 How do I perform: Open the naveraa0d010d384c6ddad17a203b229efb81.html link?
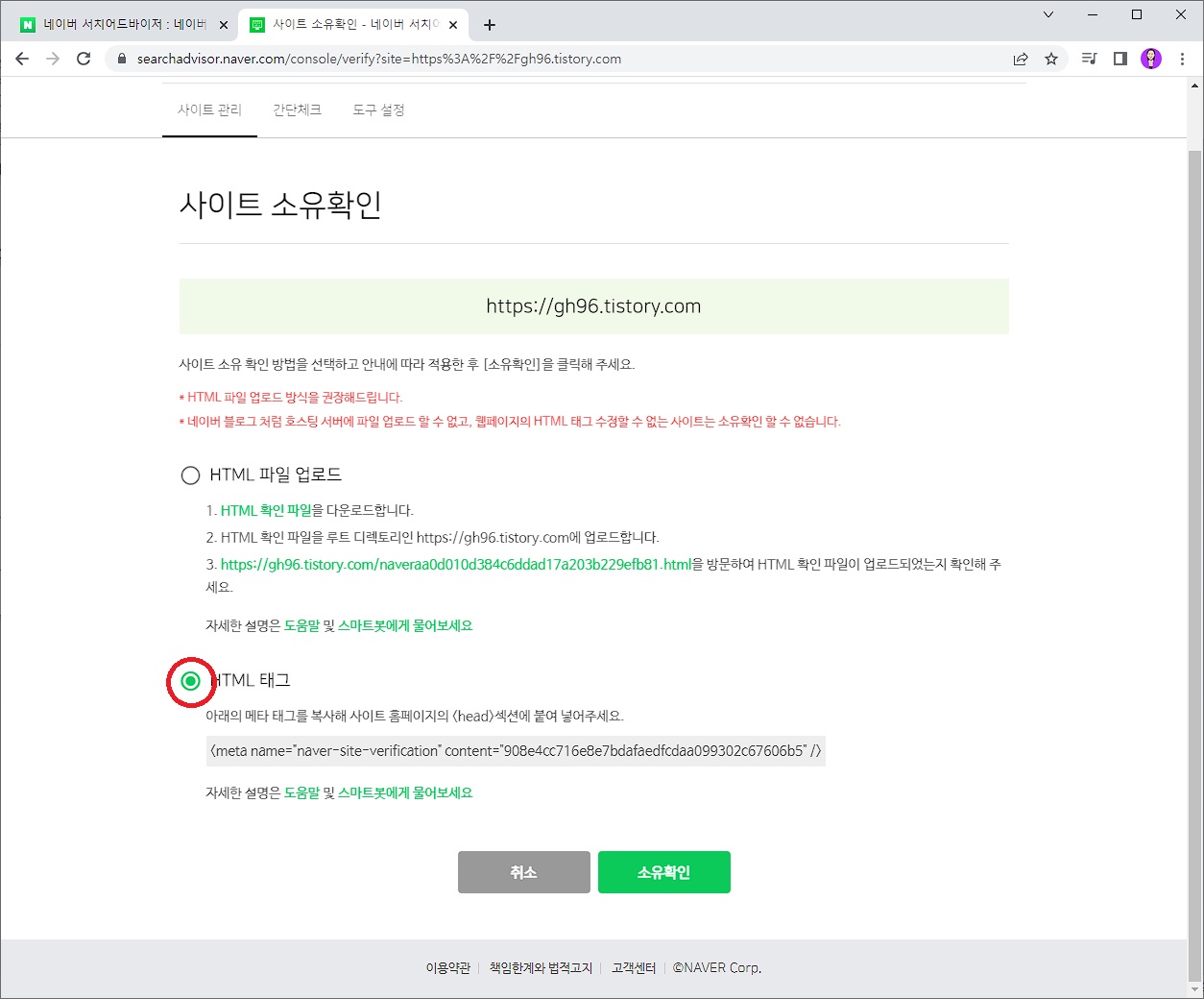tap(456, 564)
